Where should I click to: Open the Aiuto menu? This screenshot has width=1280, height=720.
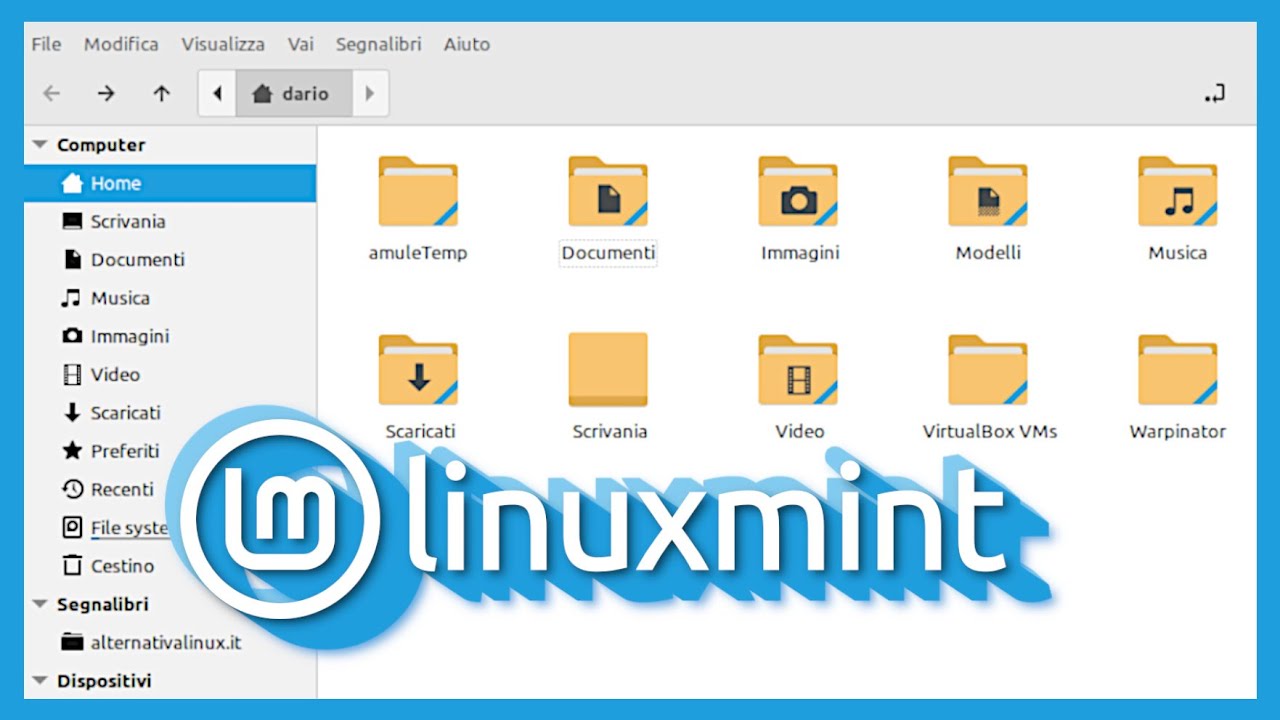pyautogui.click(x=467, y=44)
